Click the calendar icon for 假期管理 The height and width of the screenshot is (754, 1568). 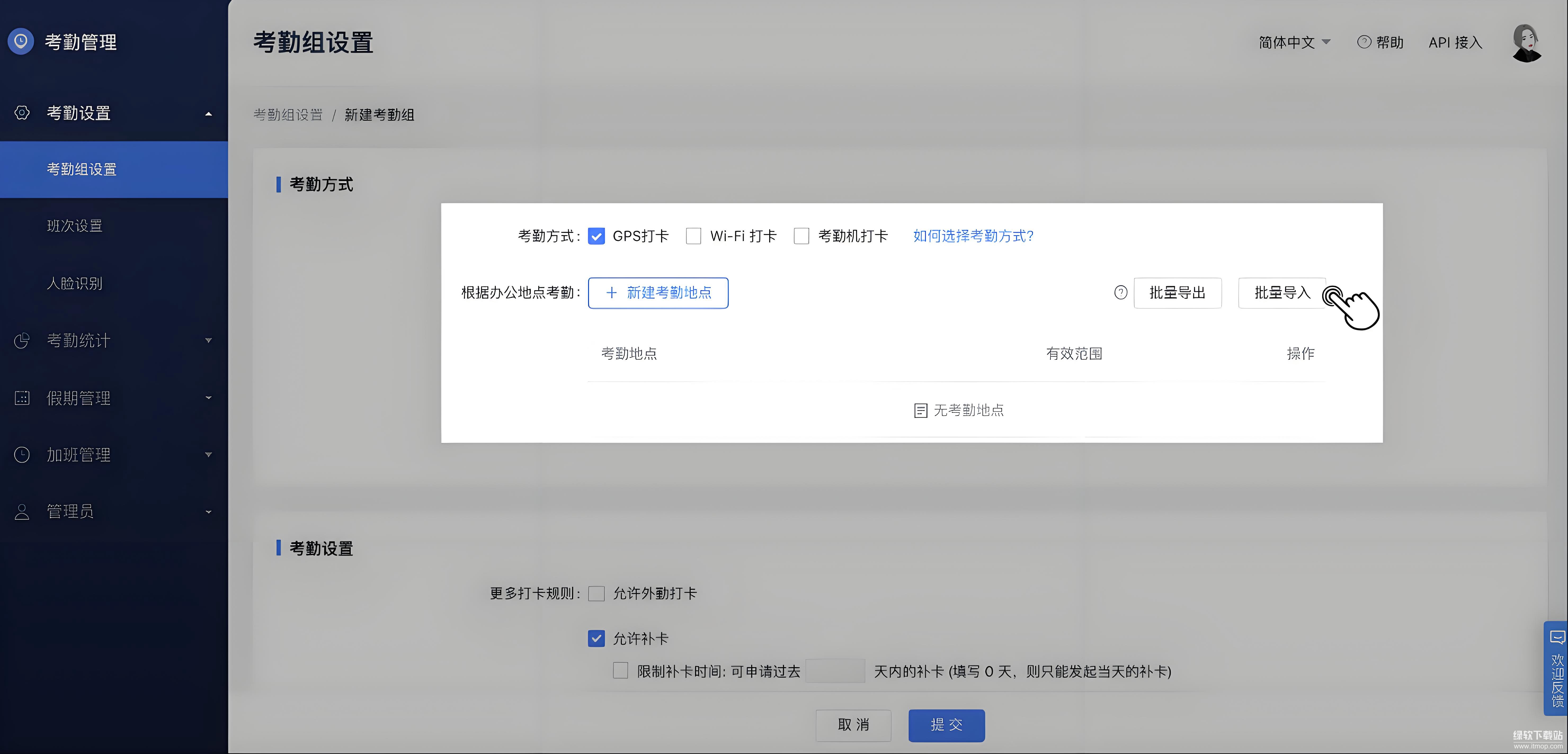click(22, 398)
